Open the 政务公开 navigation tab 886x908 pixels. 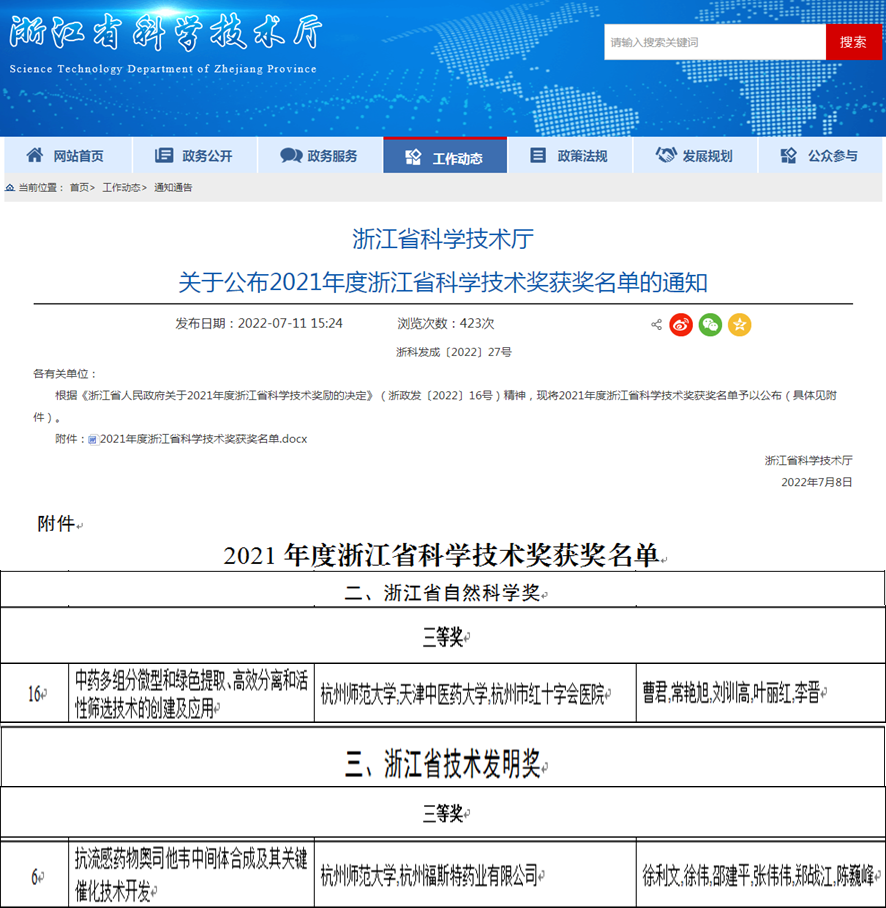click(193, 156)
